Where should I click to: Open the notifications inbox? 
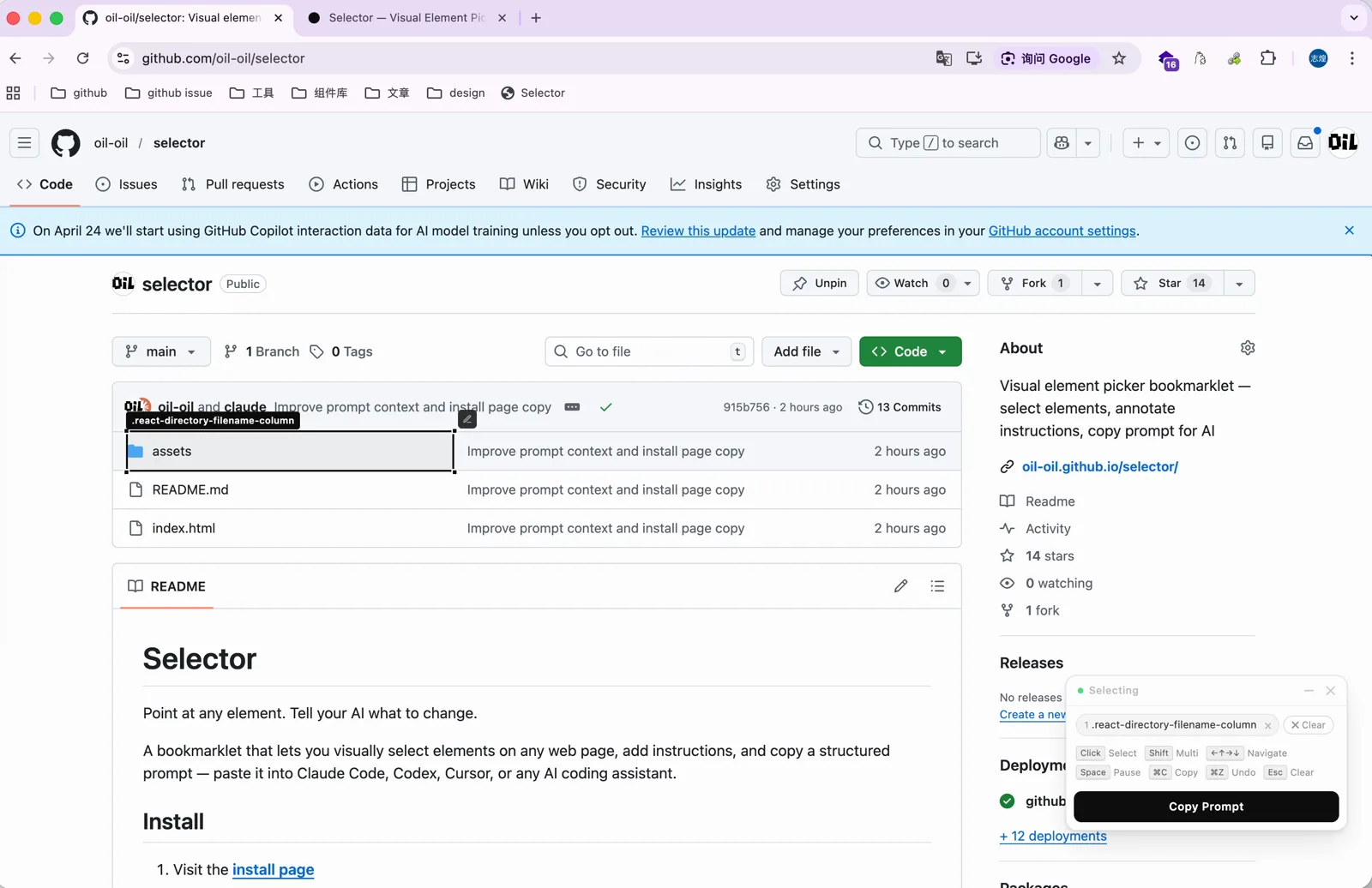1305,143
